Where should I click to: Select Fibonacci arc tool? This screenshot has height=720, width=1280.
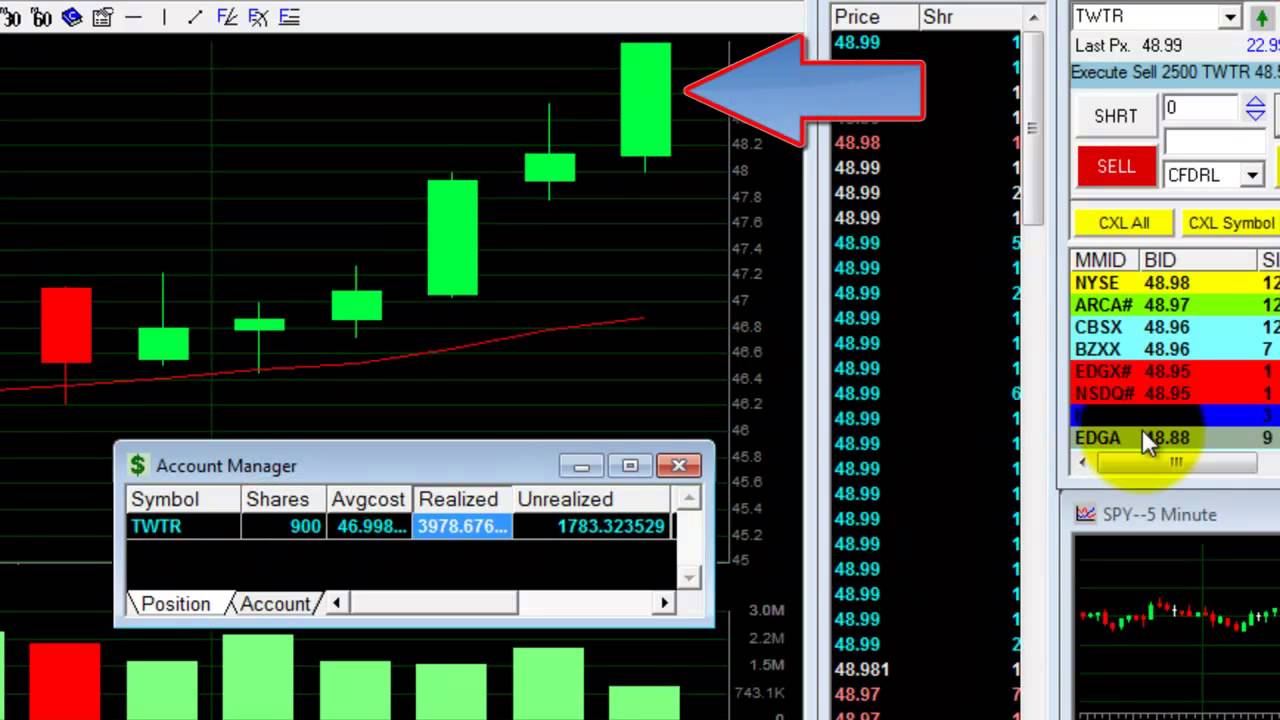point(258,17)
